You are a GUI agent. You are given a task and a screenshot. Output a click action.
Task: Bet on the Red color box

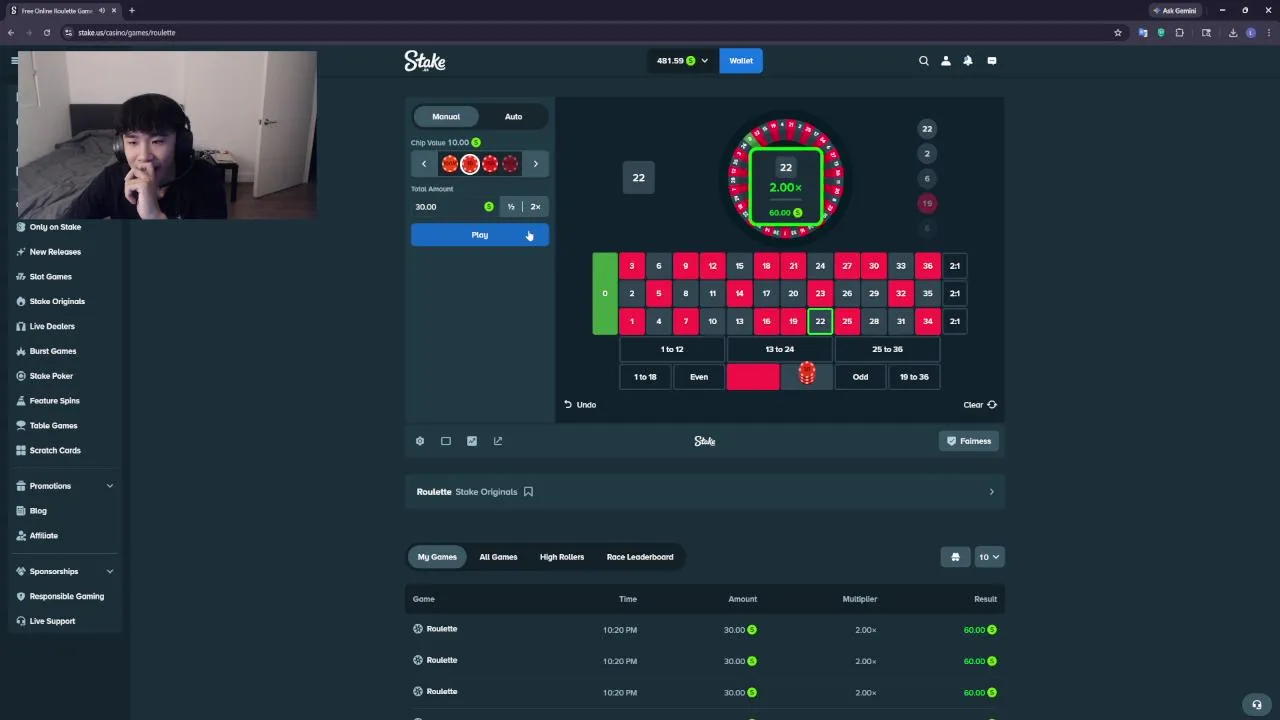coord(753,377)
